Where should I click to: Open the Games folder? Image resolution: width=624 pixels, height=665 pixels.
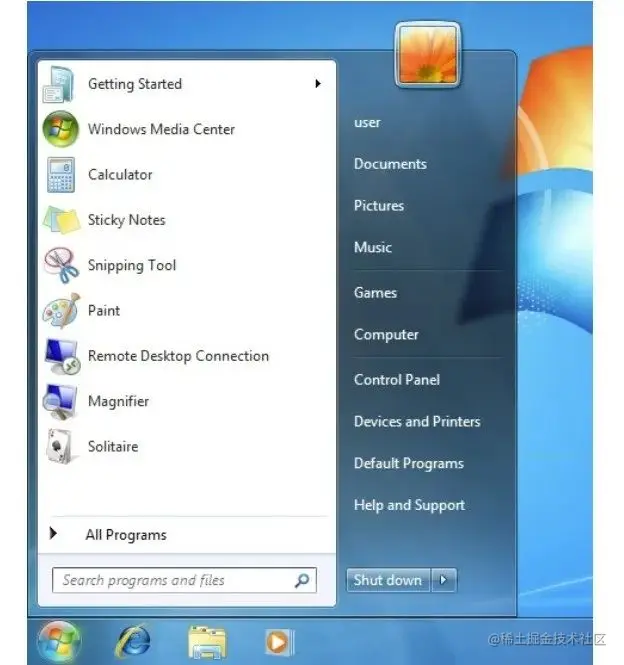coord(375,293)
